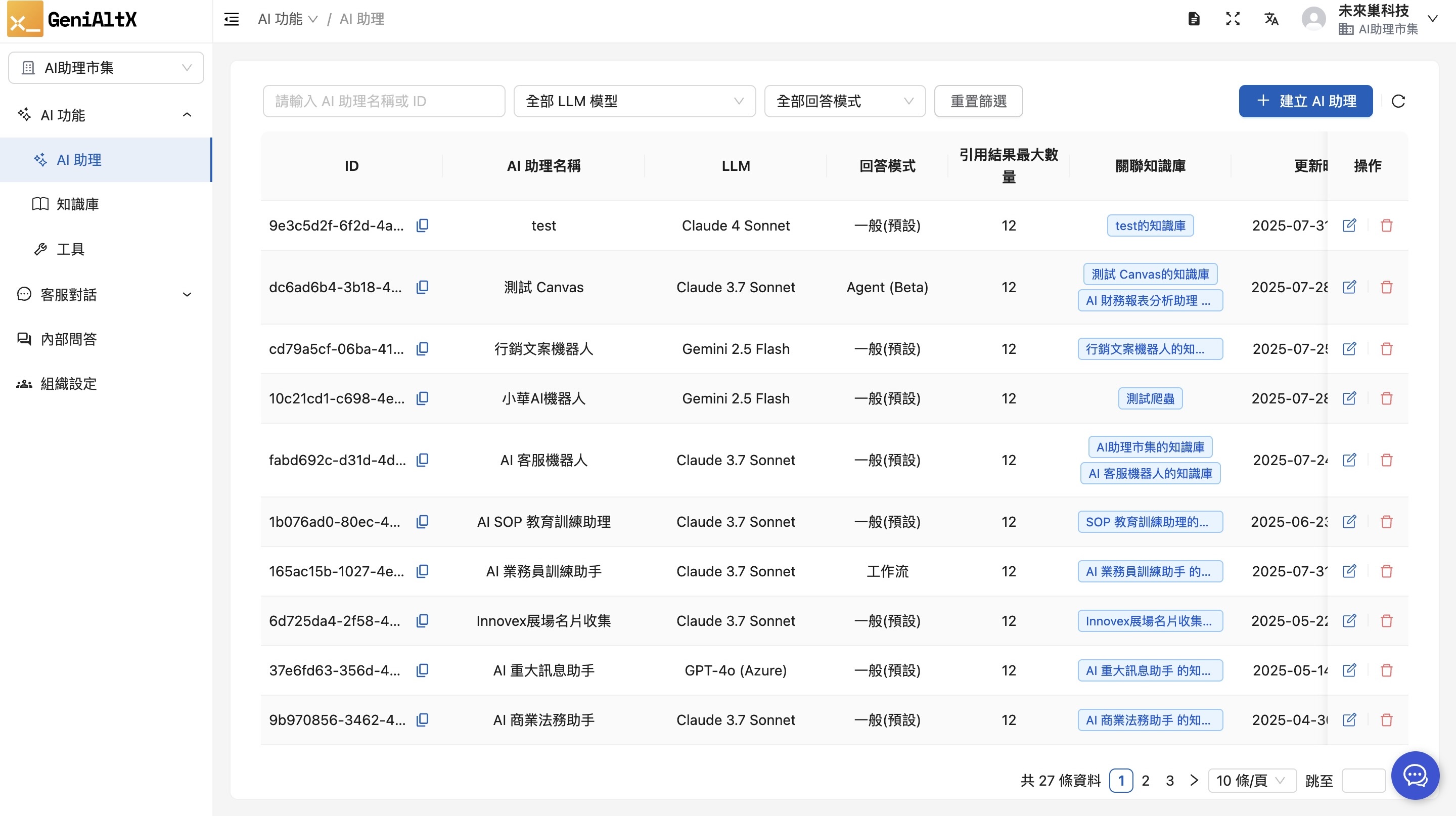Viewport: 1456px width, 816px height.
Task: Open the documentation icon in header
Action: 1194,19
